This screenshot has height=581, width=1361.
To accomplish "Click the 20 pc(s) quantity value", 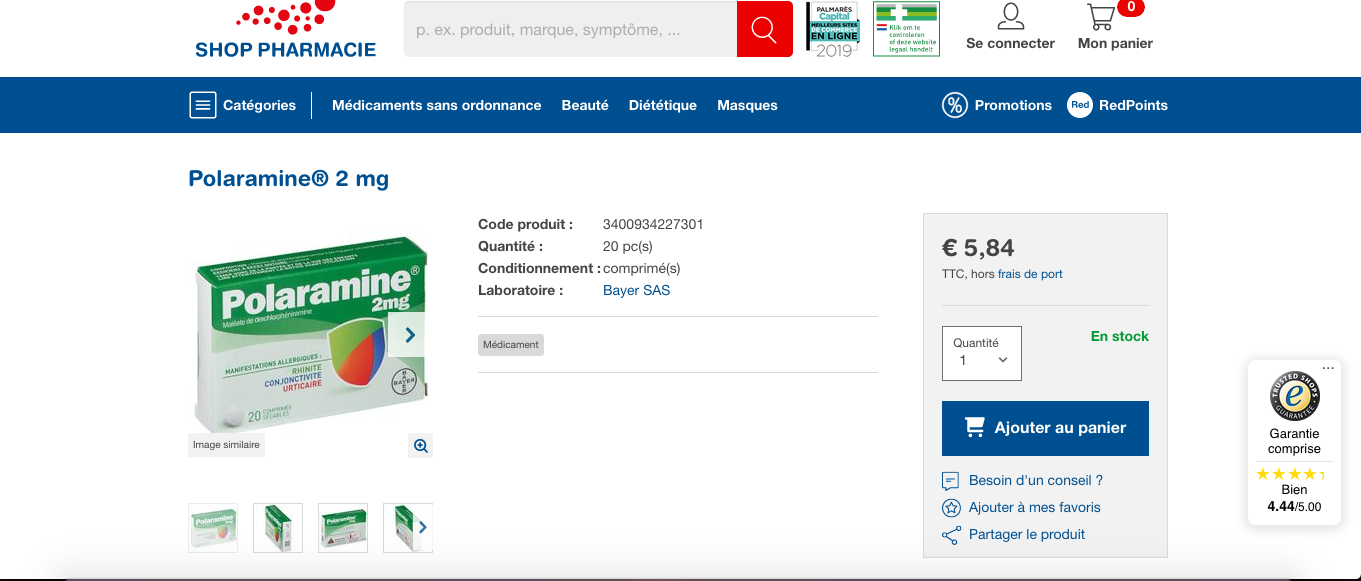I will tap(628, 247).
